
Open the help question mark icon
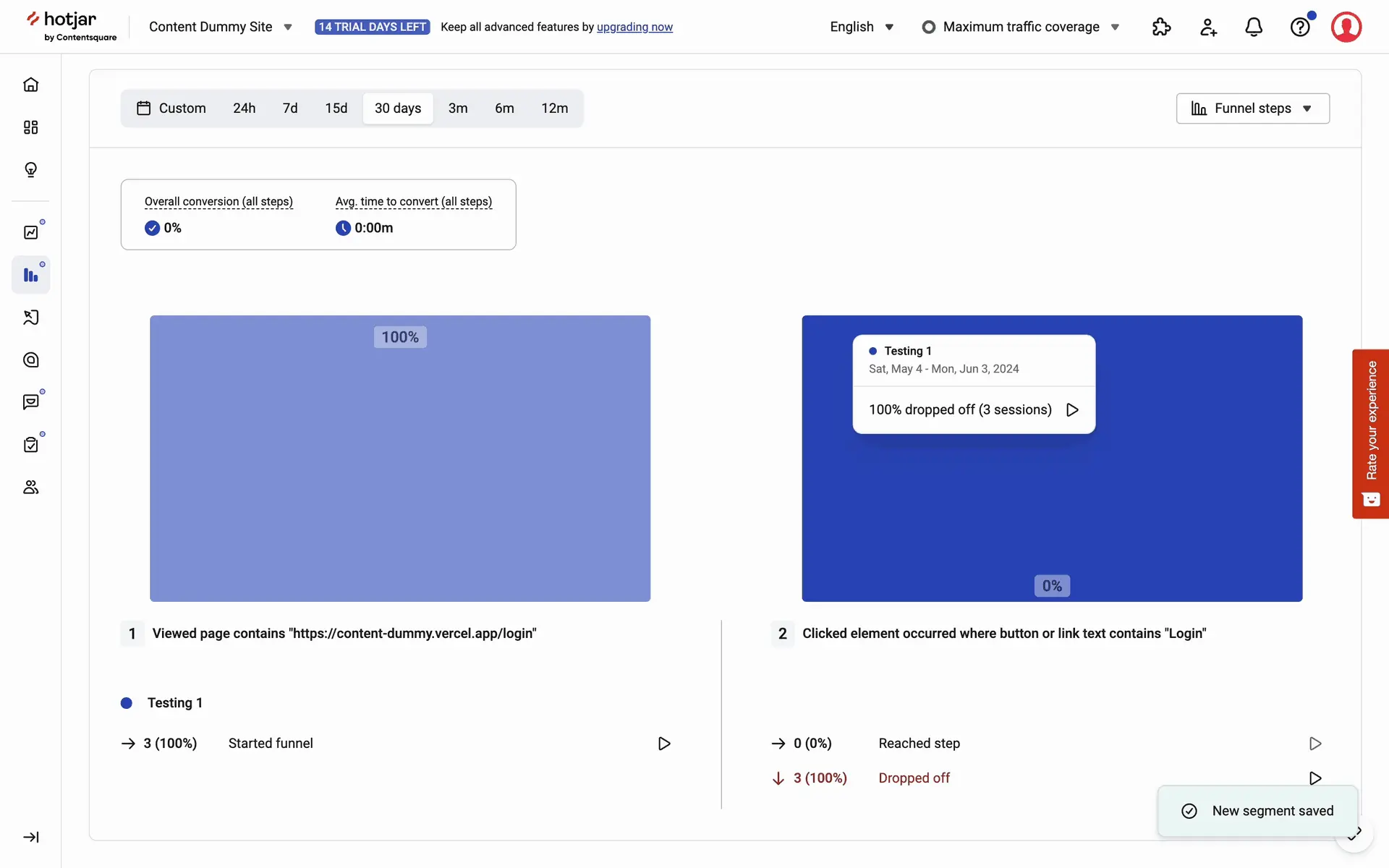(x=1300, y=27)
